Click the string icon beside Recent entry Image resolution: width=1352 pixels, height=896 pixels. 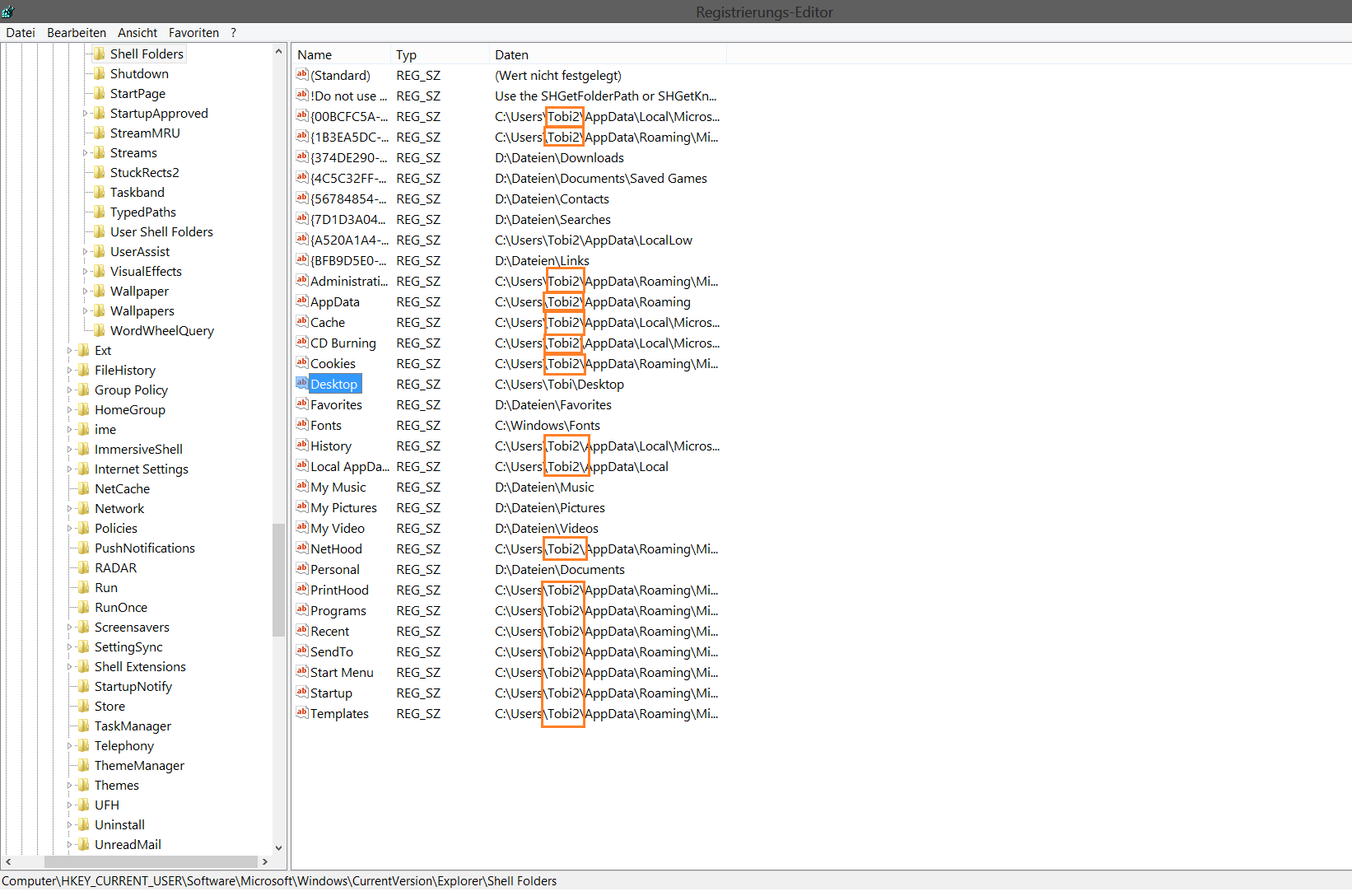point(302,630)
